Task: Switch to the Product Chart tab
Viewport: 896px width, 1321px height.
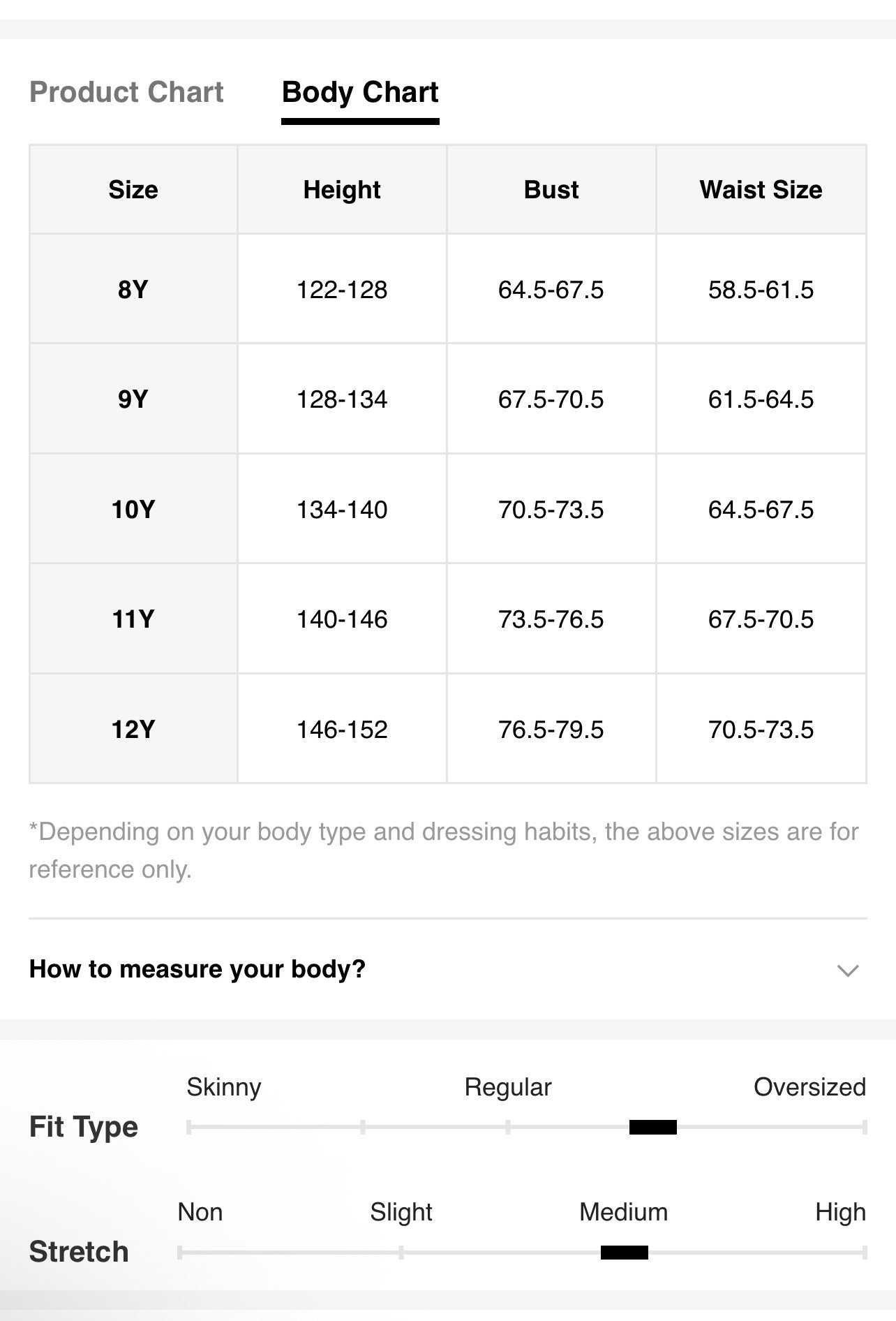Action: [126, 92]
